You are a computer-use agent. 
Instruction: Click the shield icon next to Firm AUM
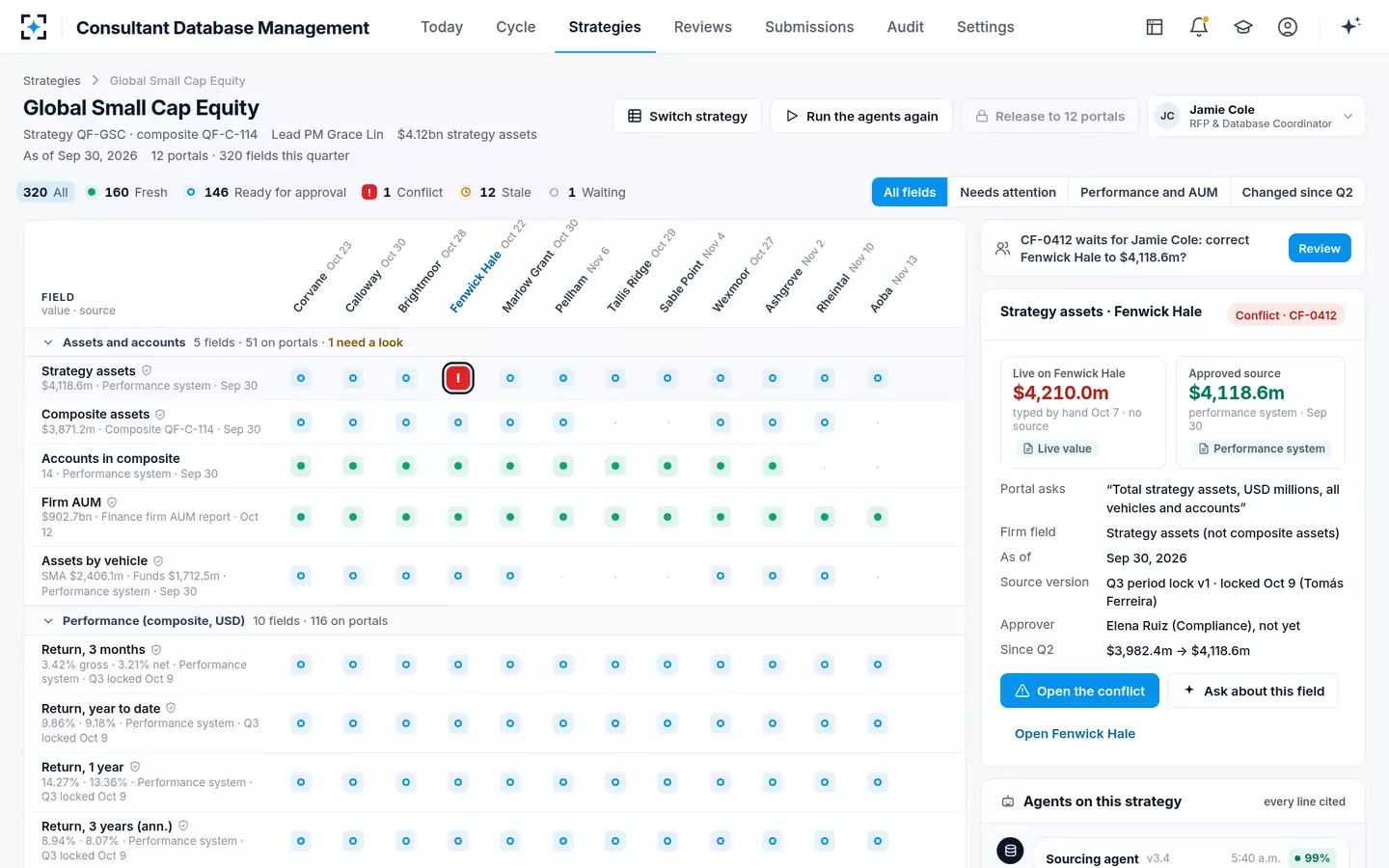coord(112,502)
